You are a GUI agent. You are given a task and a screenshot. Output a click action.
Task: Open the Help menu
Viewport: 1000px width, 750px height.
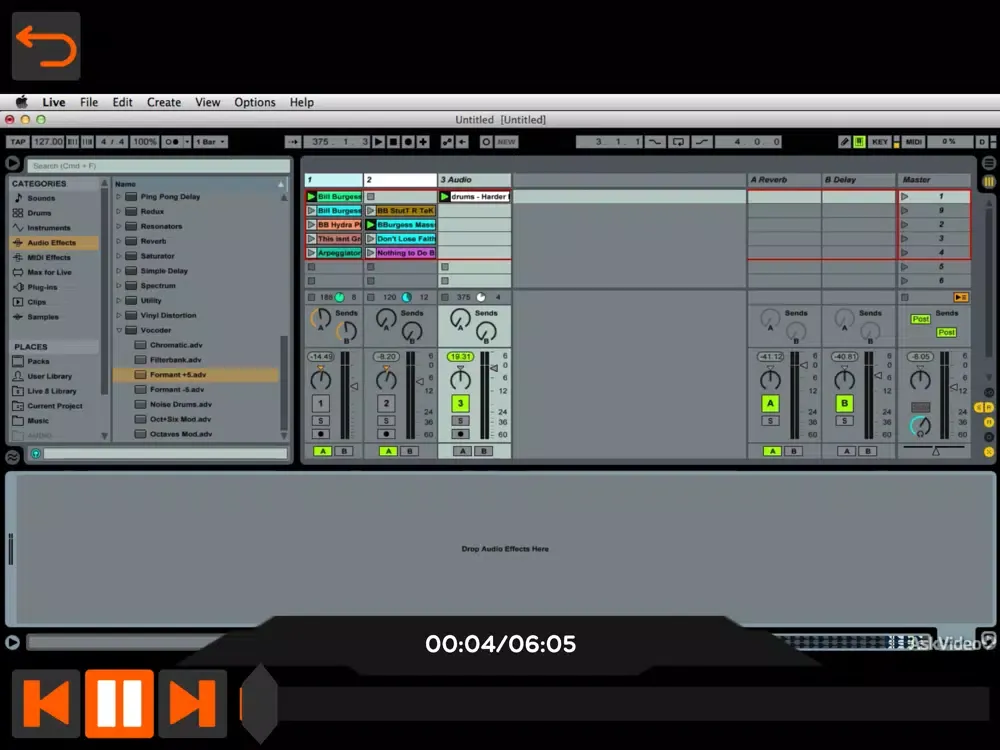pyautogui.click(x=302, y=102)
